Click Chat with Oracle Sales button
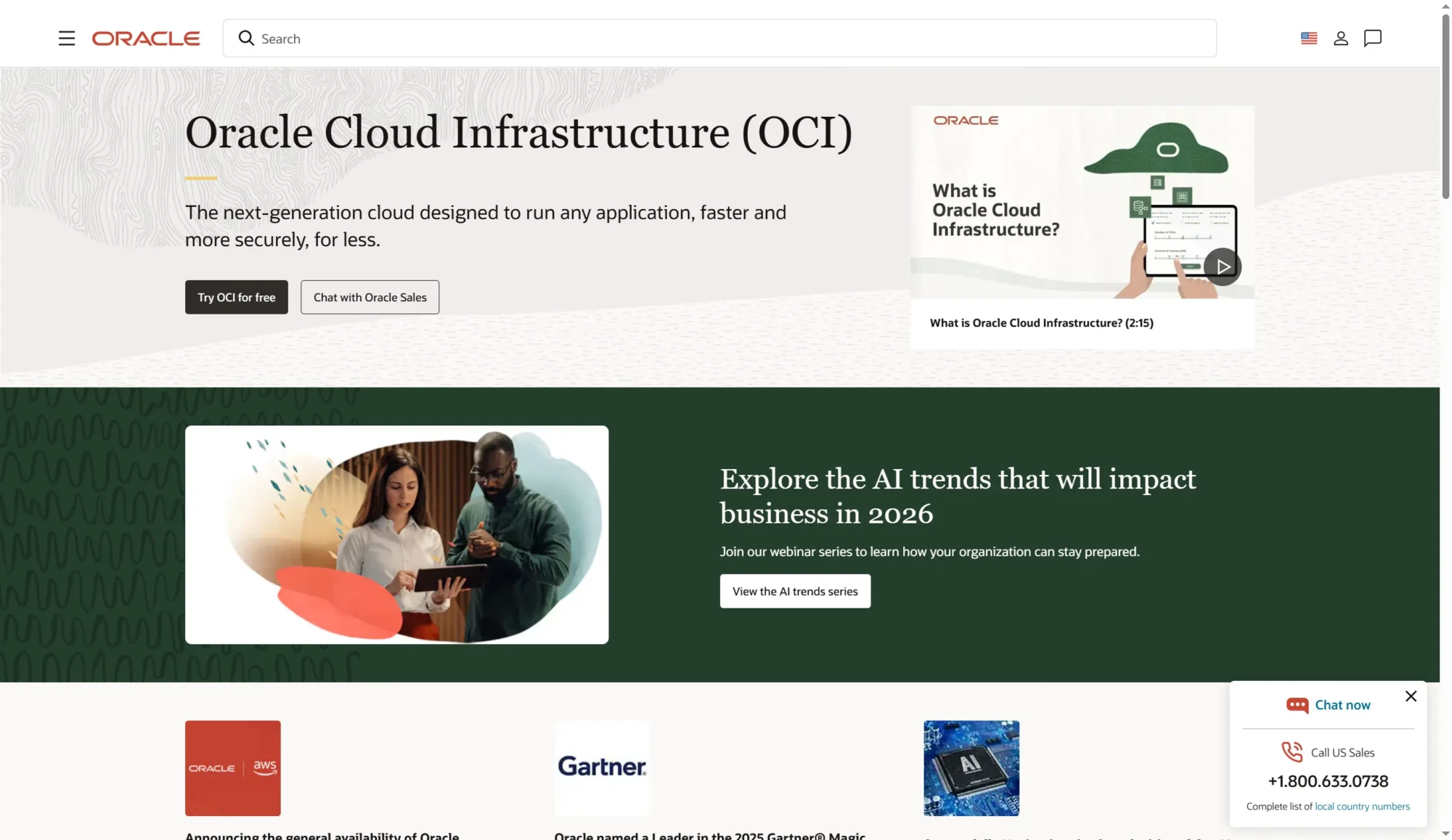1452x840 pixels. coord(370,297)
